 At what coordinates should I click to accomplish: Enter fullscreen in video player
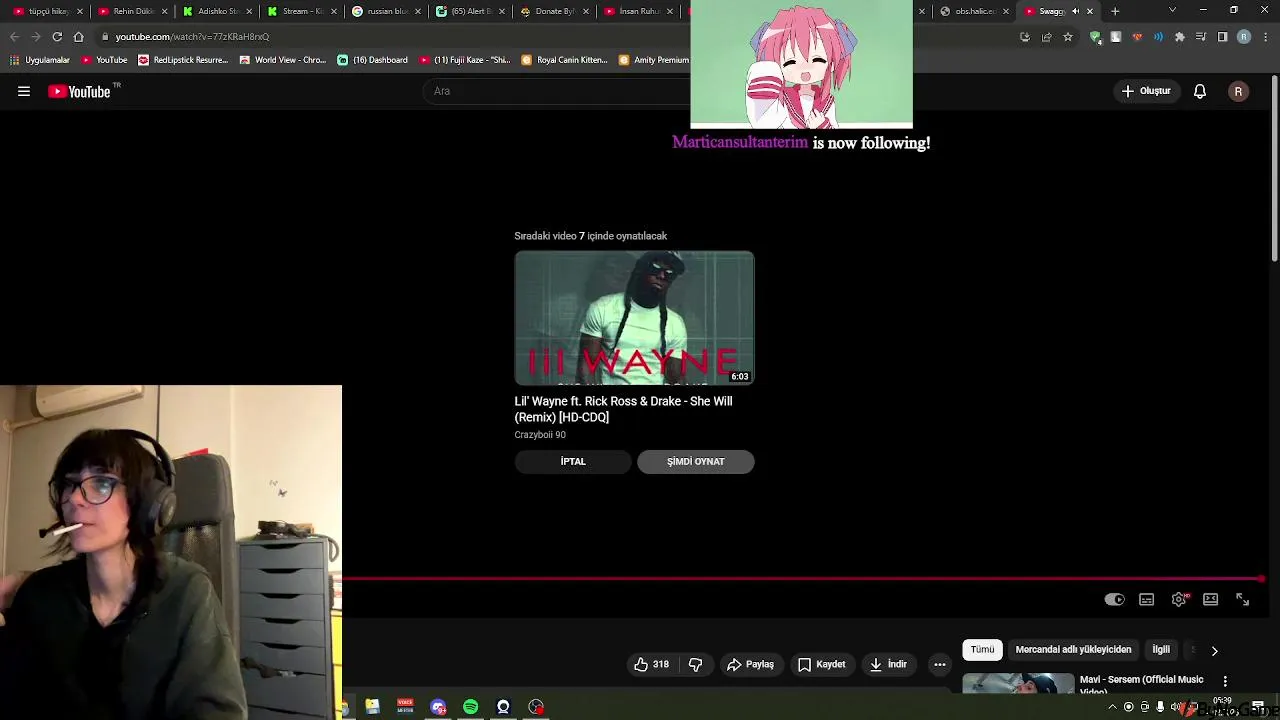coord(1243,599)
